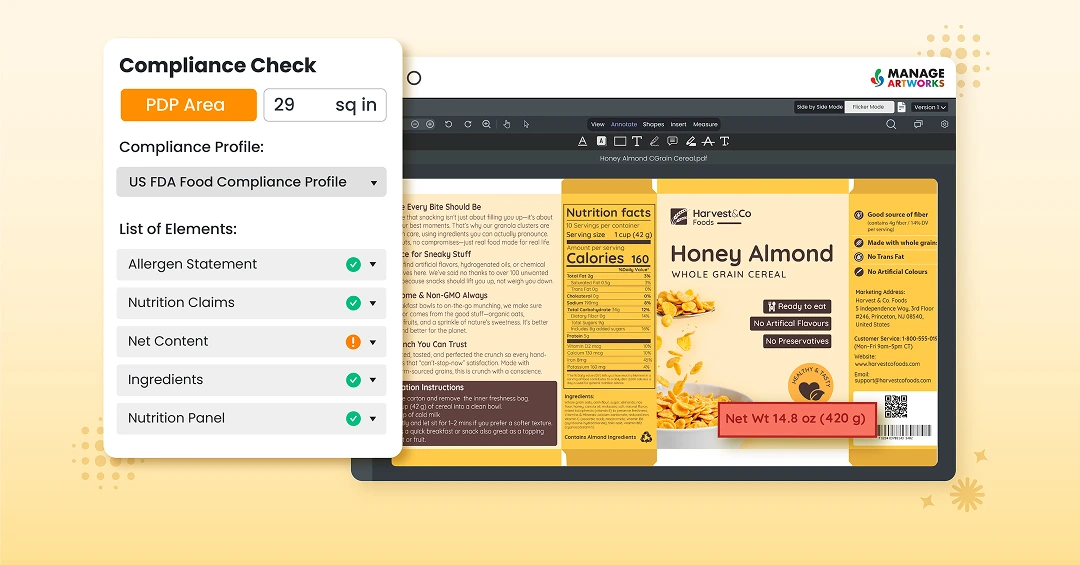Click the Ready to eat badge
Screen dimensions: 1080x565
tap(797, 306)
